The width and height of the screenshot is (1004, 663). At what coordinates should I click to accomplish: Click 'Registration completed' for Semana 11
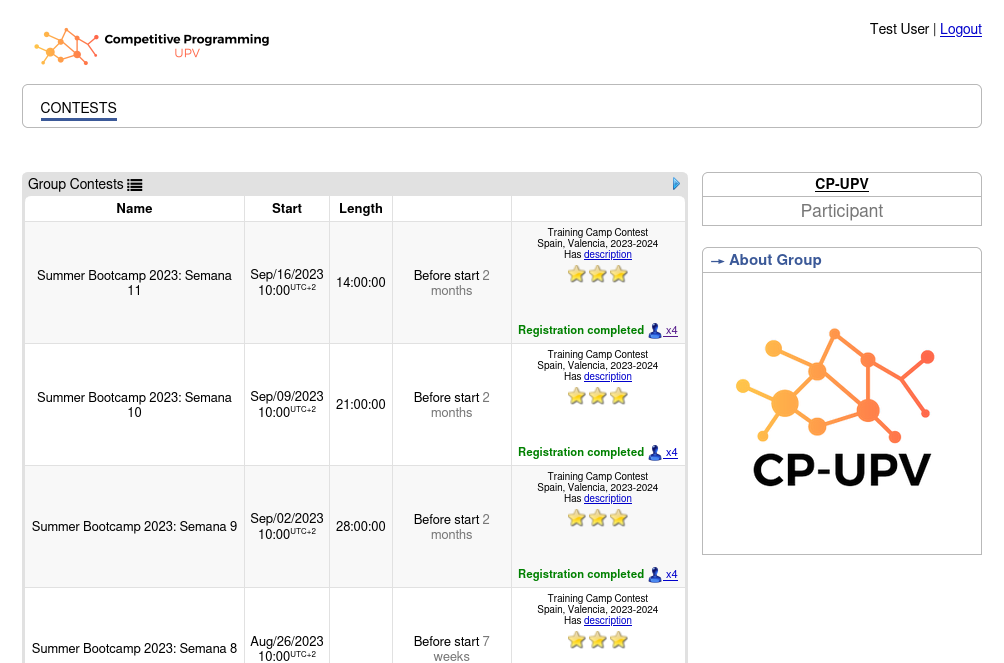coord(581,331)
